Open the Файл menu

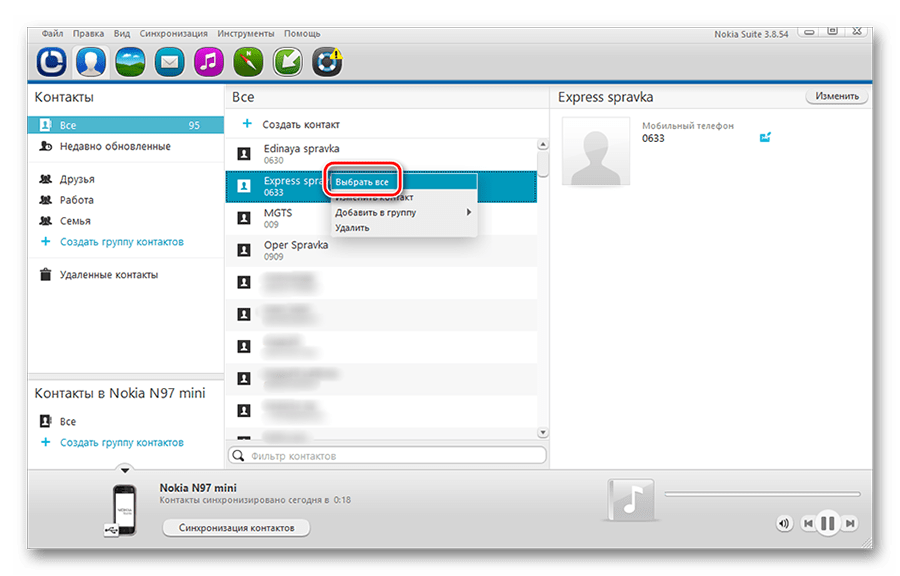click(x=52, y=33)
